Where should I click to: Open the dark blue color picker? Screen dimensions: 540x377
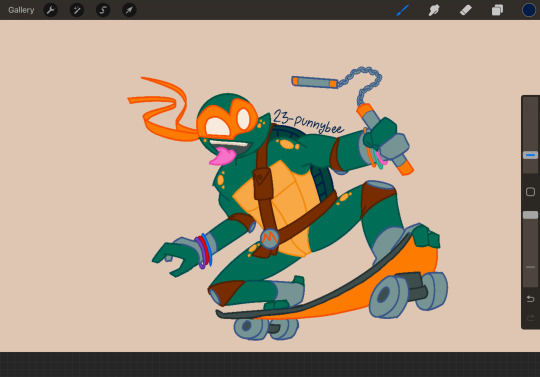click(529, 10)
